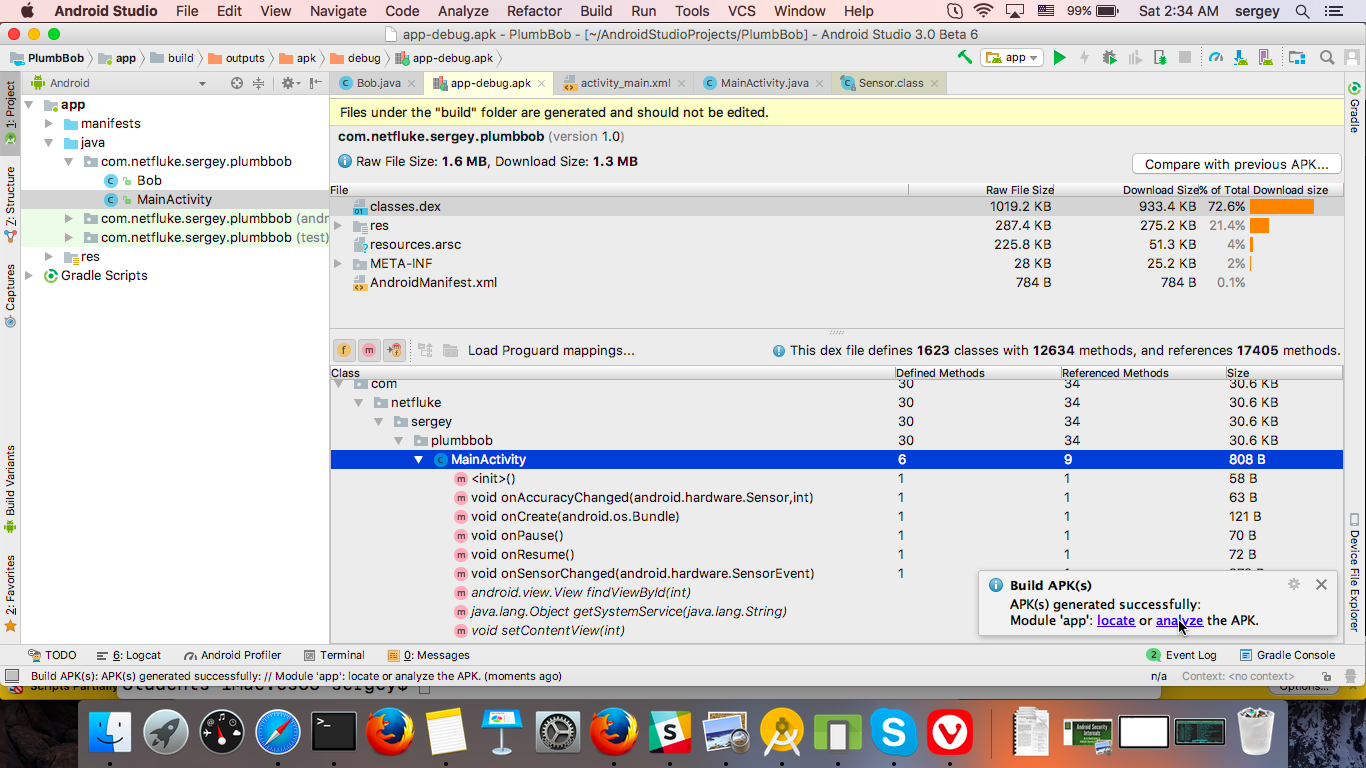Switch to the Bob.java tab
This screenshot has height=768, width=1366.
click(x=377, y=83)
